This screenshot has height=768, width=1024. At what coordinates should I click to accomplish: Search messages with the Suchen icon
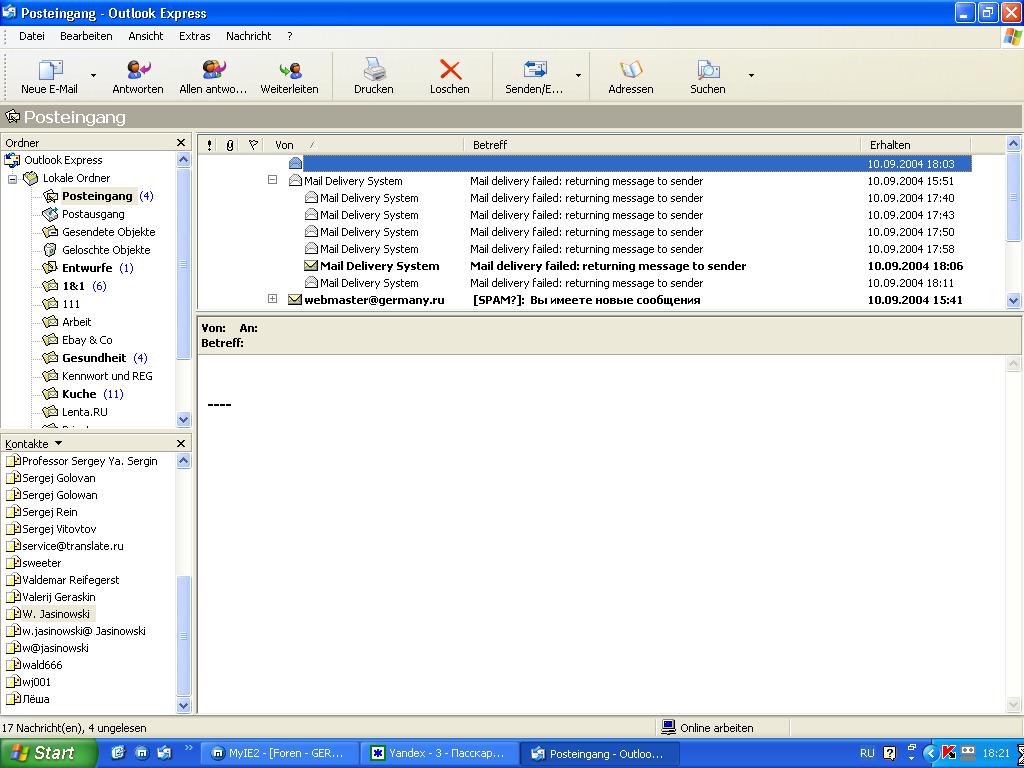[x=708, y=76]
